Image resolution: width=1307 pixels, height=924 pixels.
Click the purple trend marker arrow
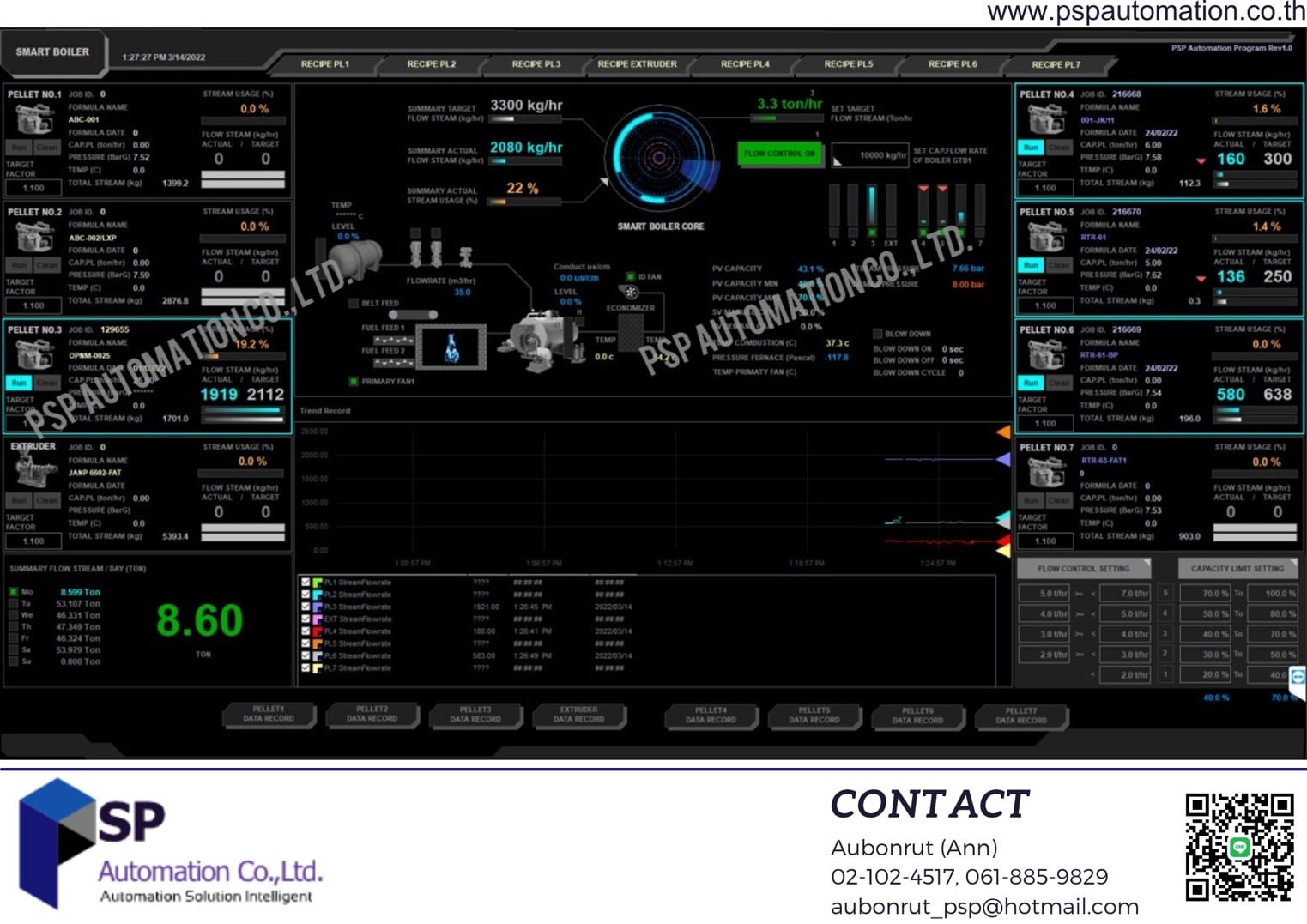pyautogui.click(x=1002, y=460)
